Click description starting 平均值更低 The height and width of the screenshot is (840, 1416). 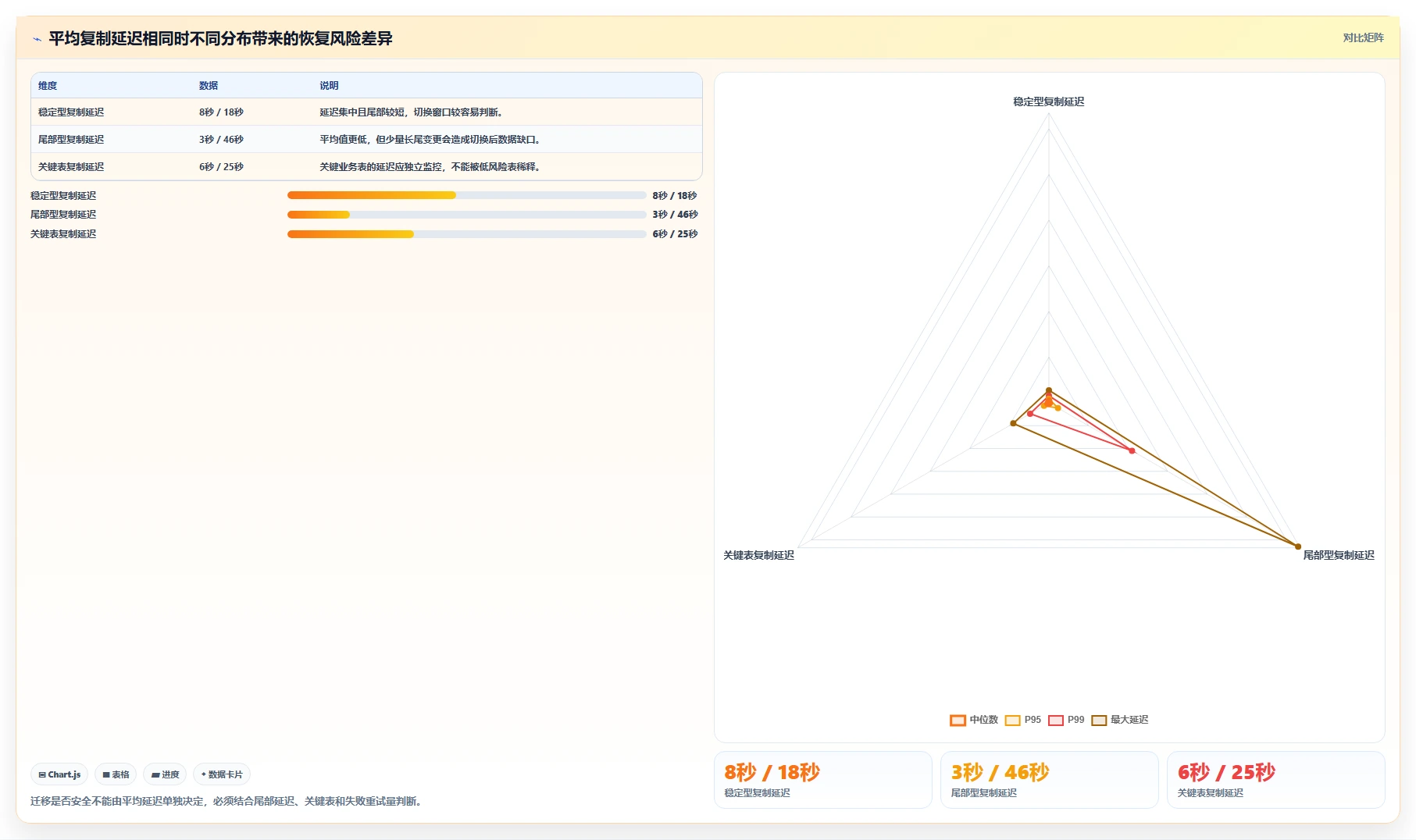(431, 140)
